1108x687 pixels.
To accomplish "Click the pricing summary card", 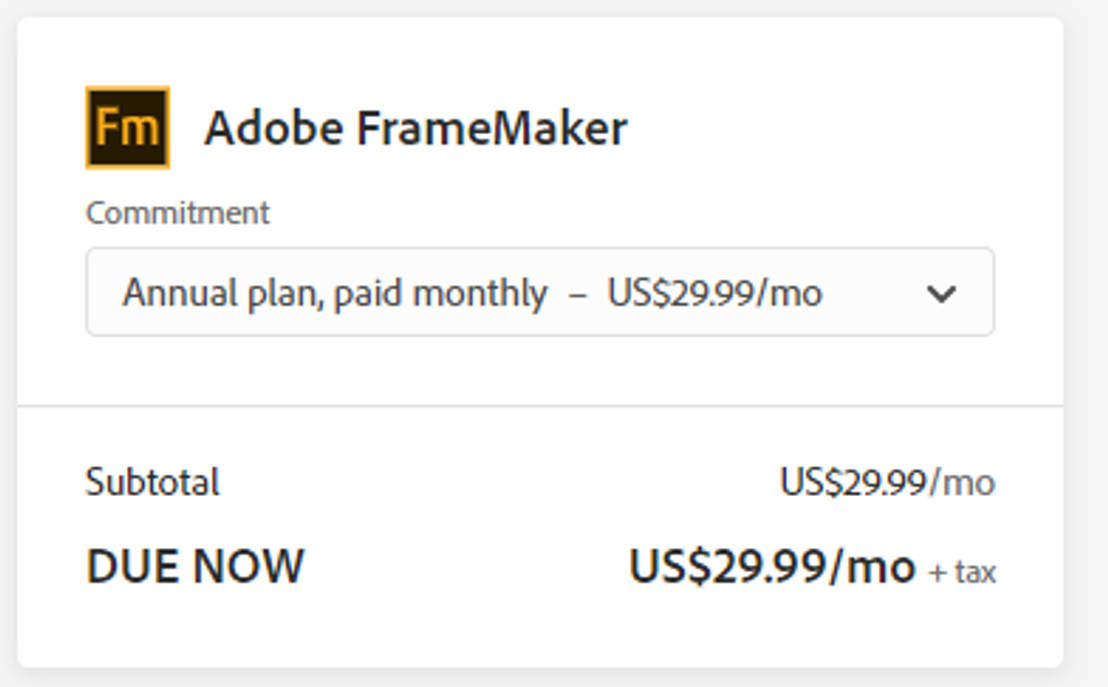I will click(x=554, y=340).
